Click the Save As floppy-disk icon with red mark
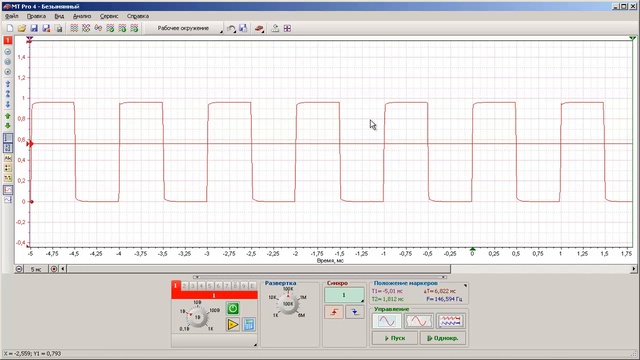Viewport: 640px width, 360px height. click(46, 28)
